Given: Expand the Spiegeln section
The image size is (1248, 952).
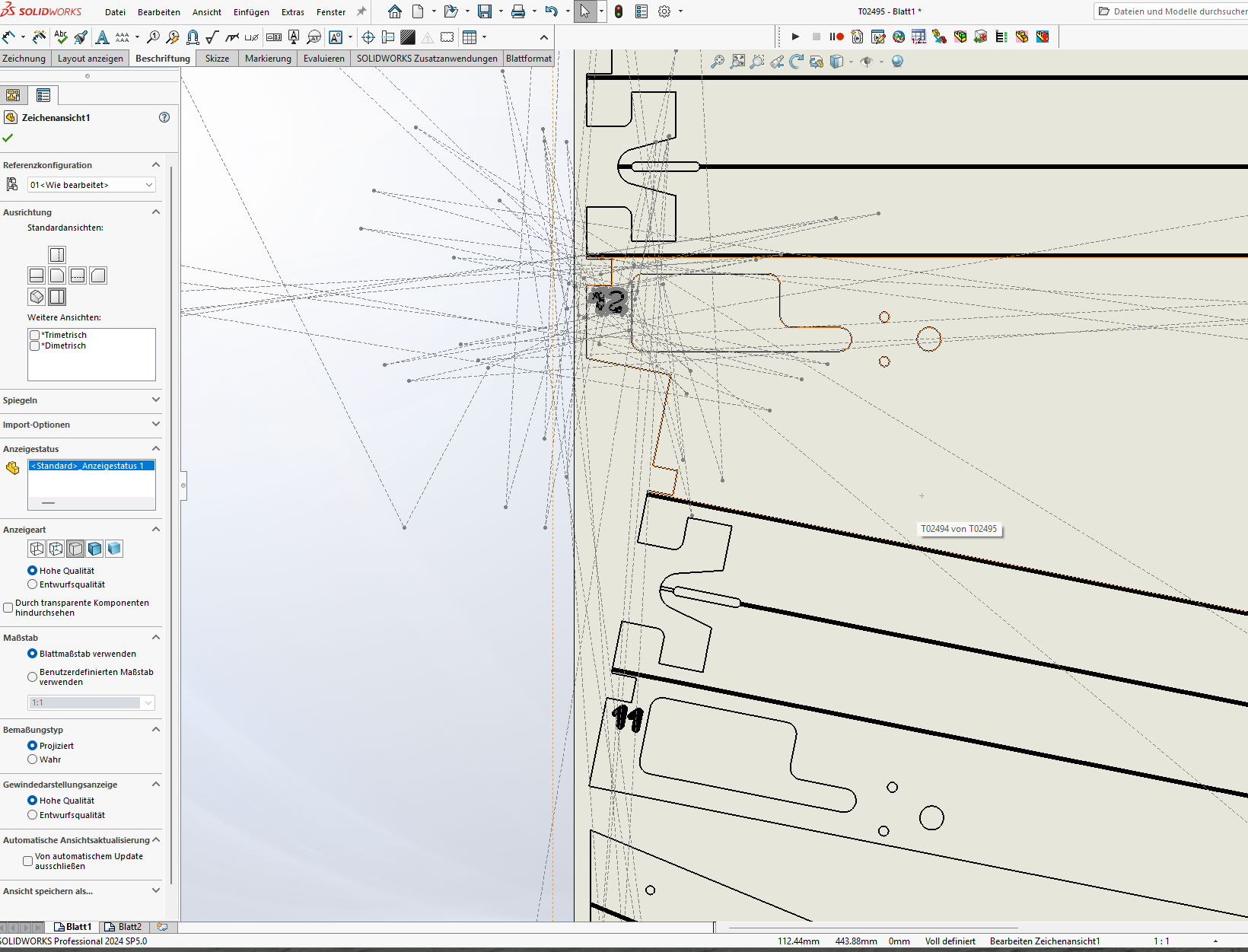Looking at the screenshot, I should coord(156,400).
